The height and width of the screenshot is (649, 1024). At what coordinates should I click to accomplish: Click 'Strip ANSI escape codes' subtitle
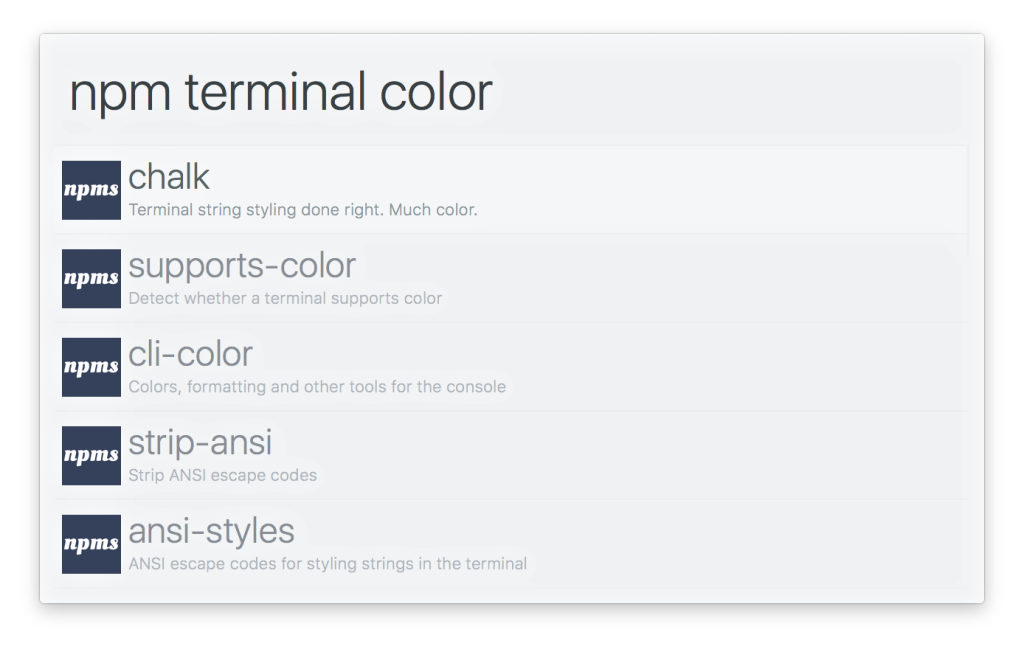pyautogui.click(x=222, y=475)
